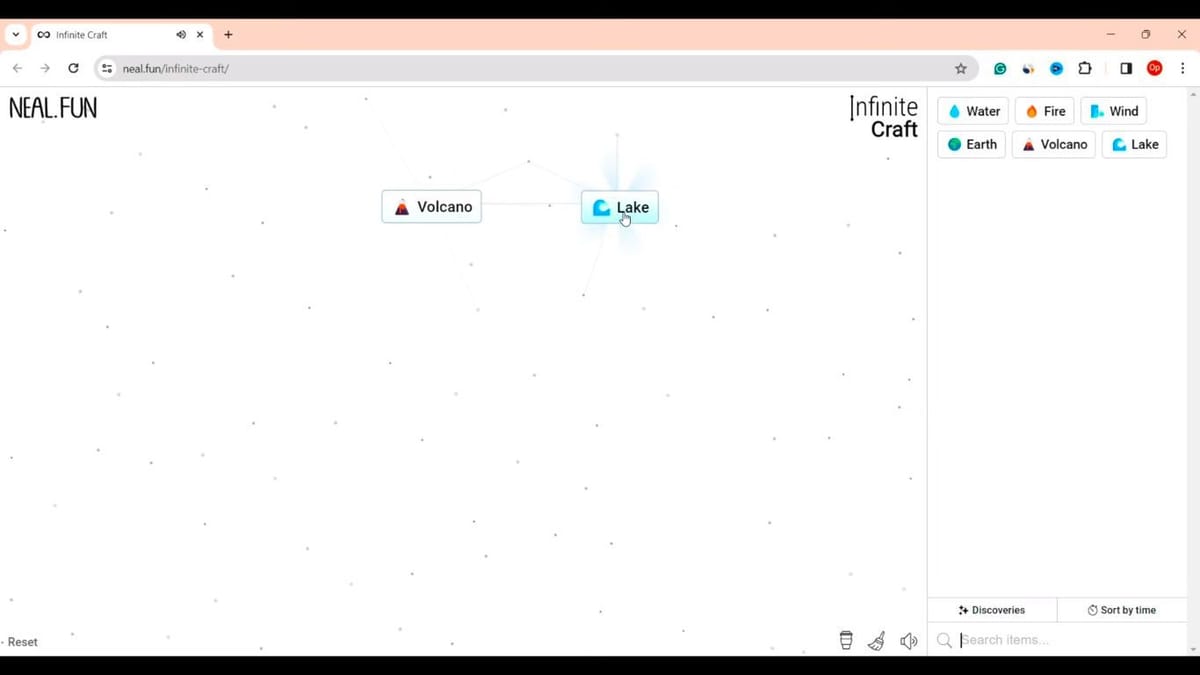Click the Volcano element in sidebar list

1053,144
